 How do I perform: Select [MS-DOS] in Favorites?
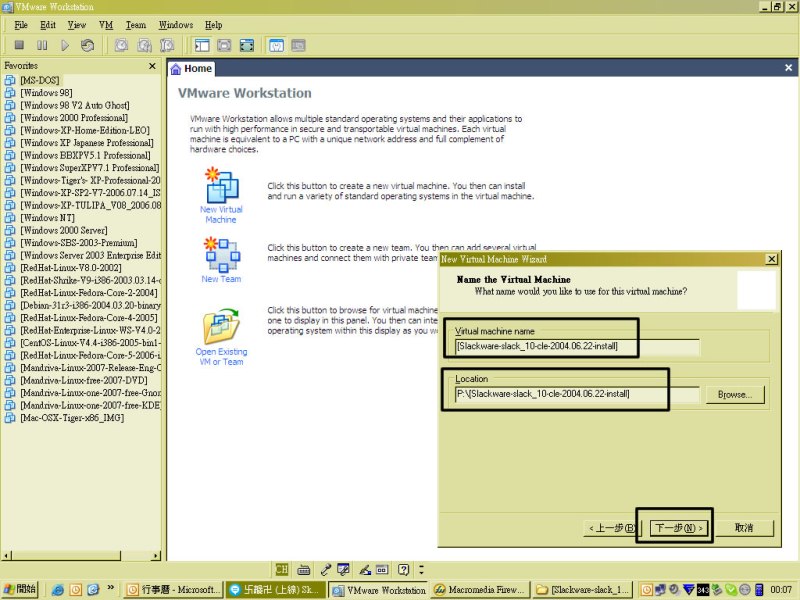40,80
